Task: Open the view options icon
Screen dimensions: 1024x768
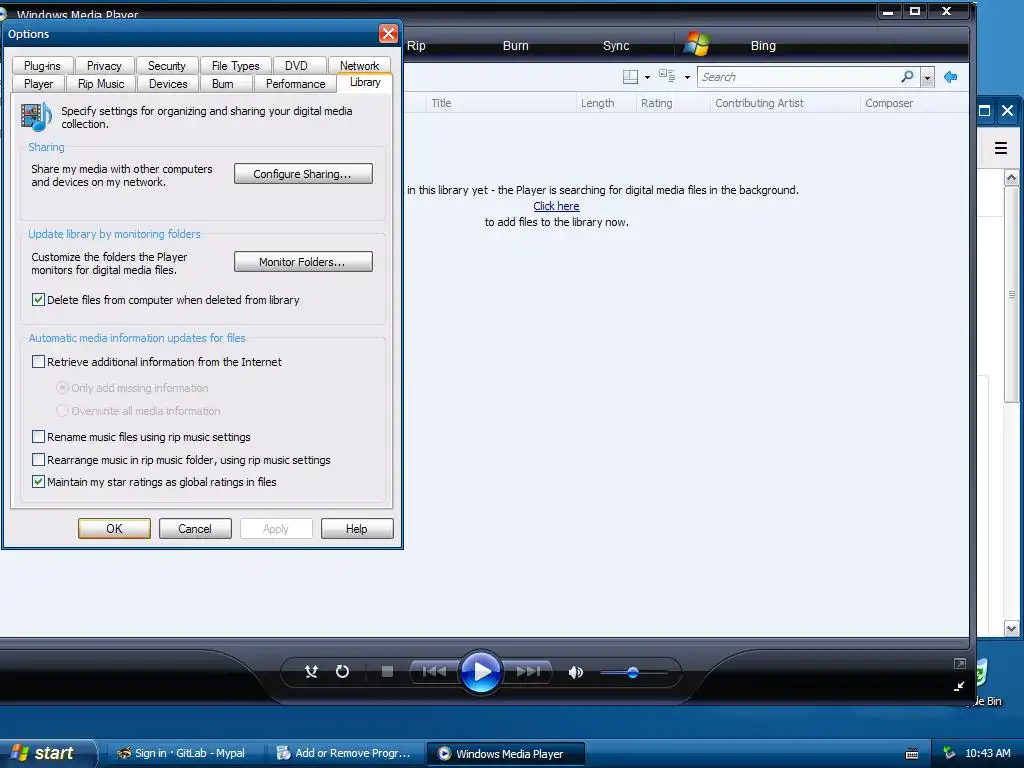Action: click(x=667, y=76)
